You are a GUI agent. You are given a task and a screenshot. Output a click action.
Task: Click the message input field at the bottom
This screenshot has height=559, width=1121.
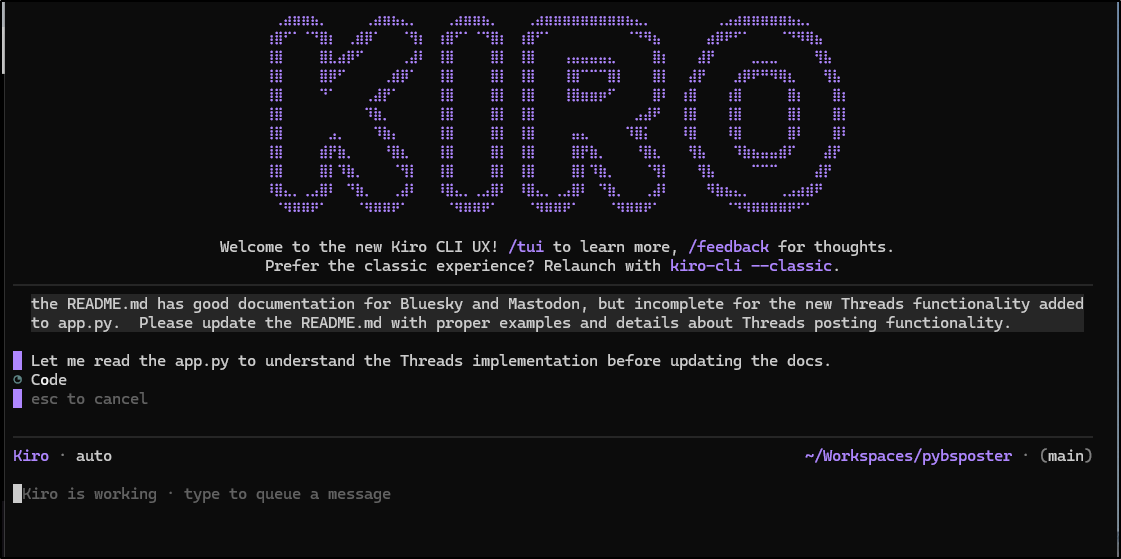tap(552, 494)
